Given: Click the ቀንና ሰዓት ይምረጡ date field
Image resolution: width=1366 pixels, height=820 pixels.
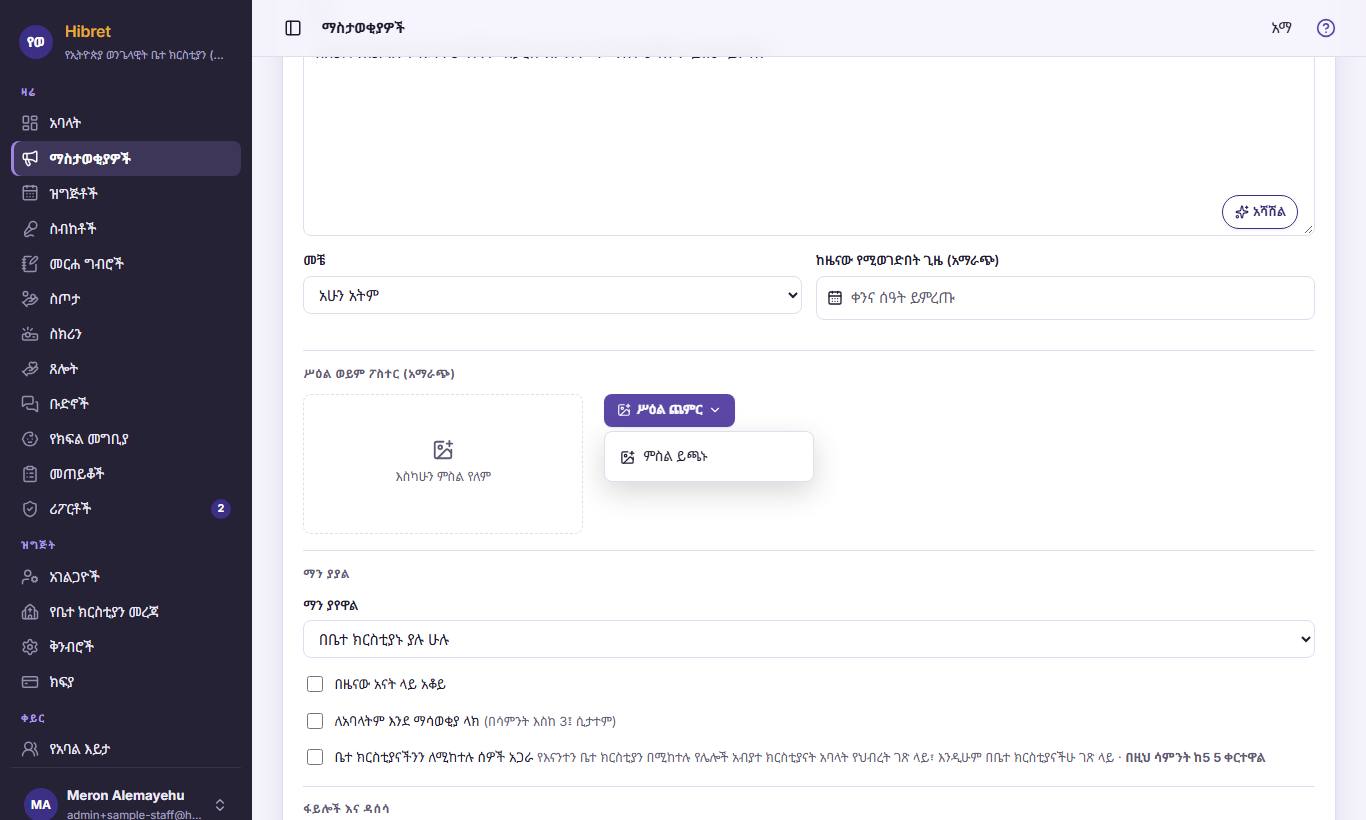Looking at the screenshot, I should pyautogui.click(x=1065, y=298).
